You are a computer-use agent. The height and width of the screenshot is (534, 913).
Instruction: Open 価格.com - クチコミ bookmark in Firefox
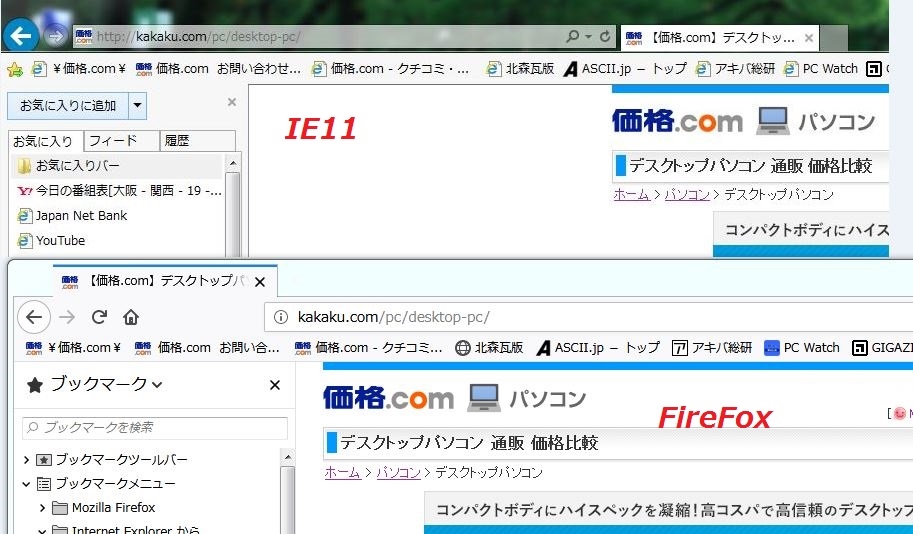(x=368, y=348)
